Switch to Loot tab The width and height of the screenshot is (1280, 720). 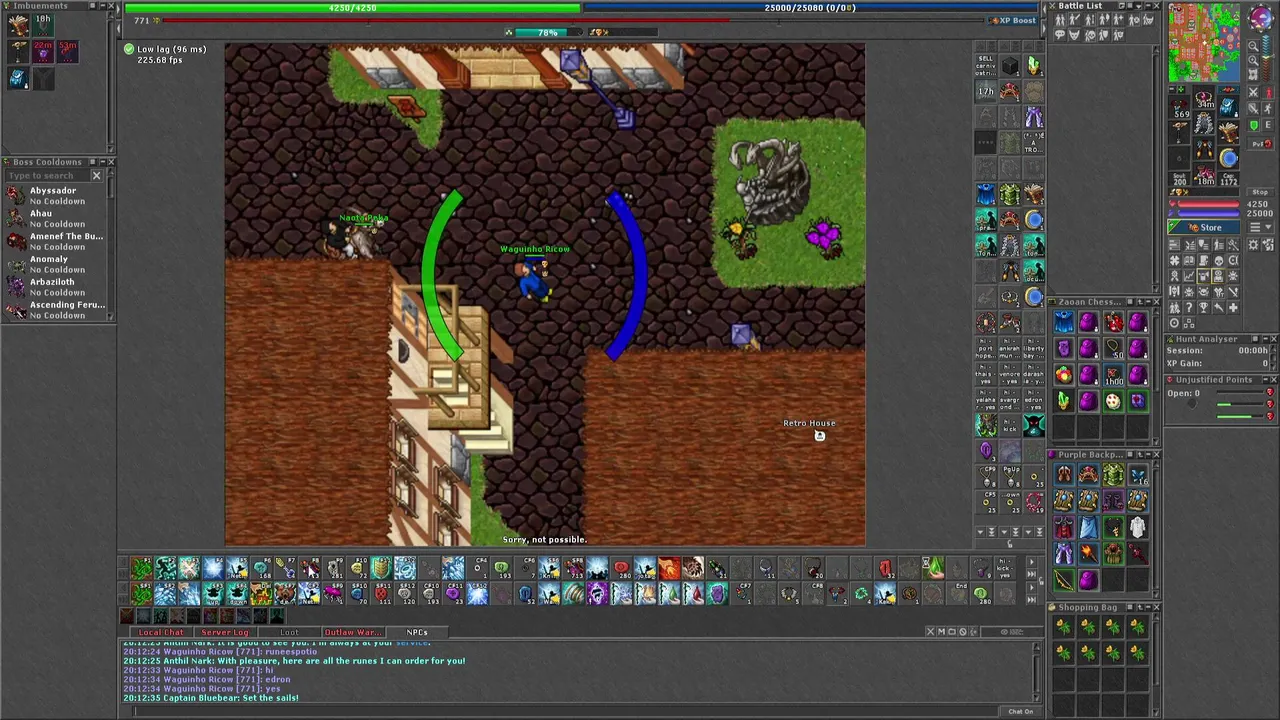(x=289, y=632)
